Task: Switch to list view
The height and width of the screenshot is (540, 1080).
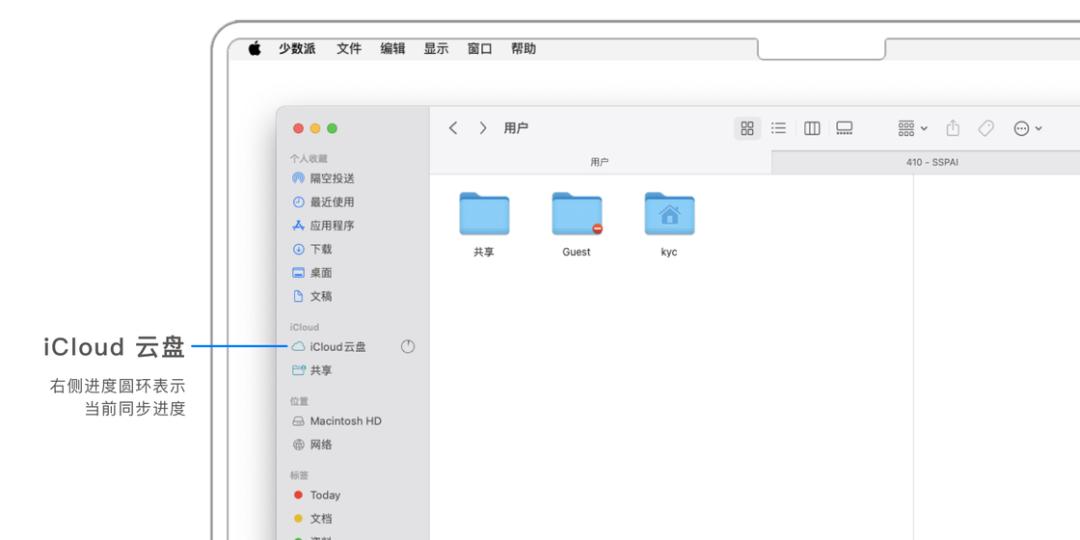Action: coord(778,128)
